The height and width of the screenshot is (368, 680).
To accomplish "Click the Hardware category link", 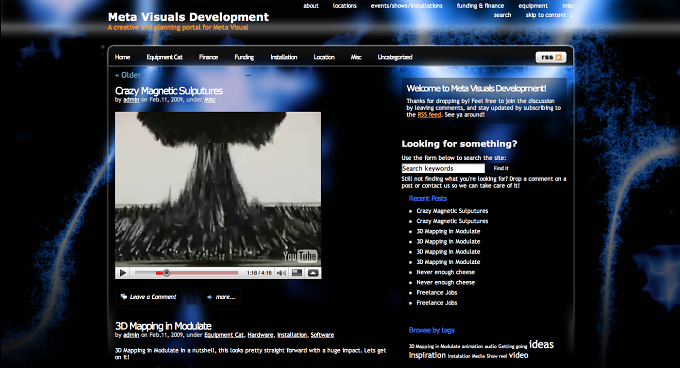I will point(260,335).
